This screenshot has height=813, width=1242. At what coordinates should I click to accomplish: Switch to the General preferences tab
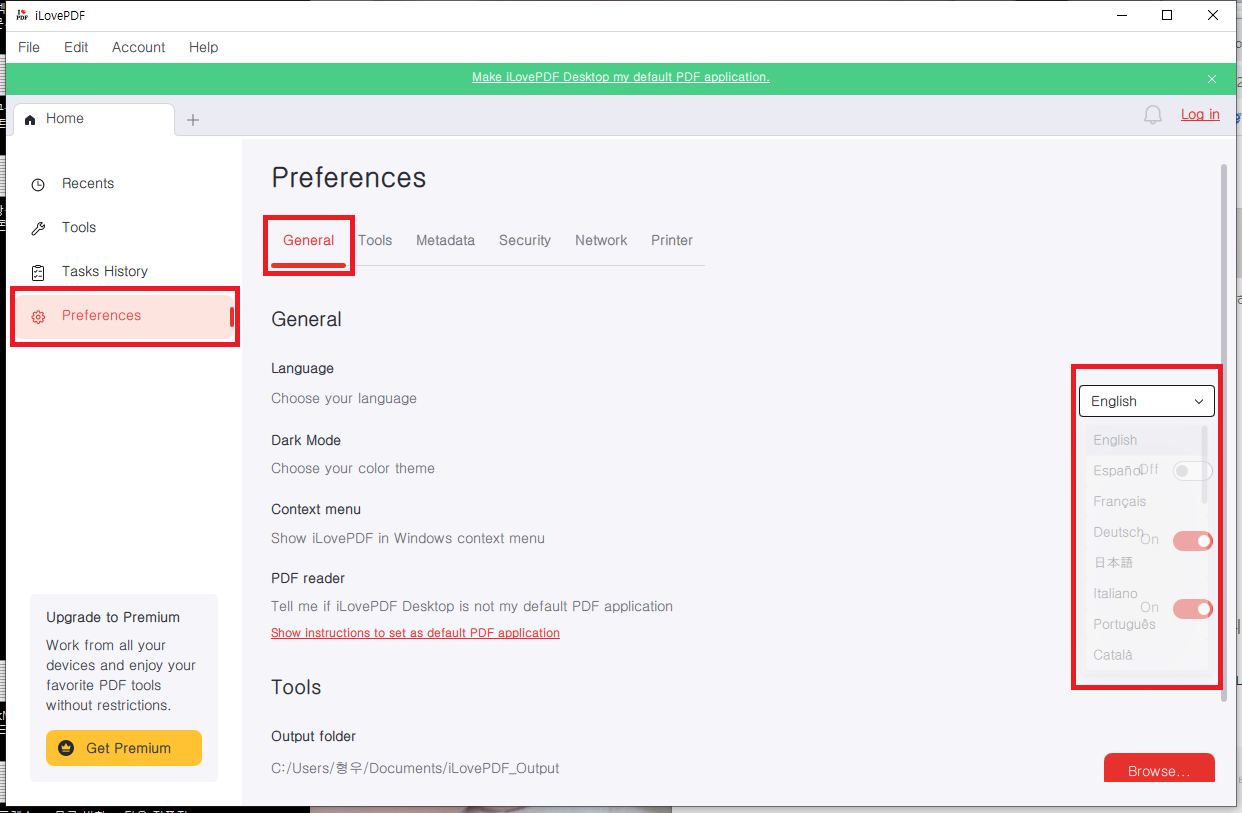pyautogui.click(x=309, y=240)
